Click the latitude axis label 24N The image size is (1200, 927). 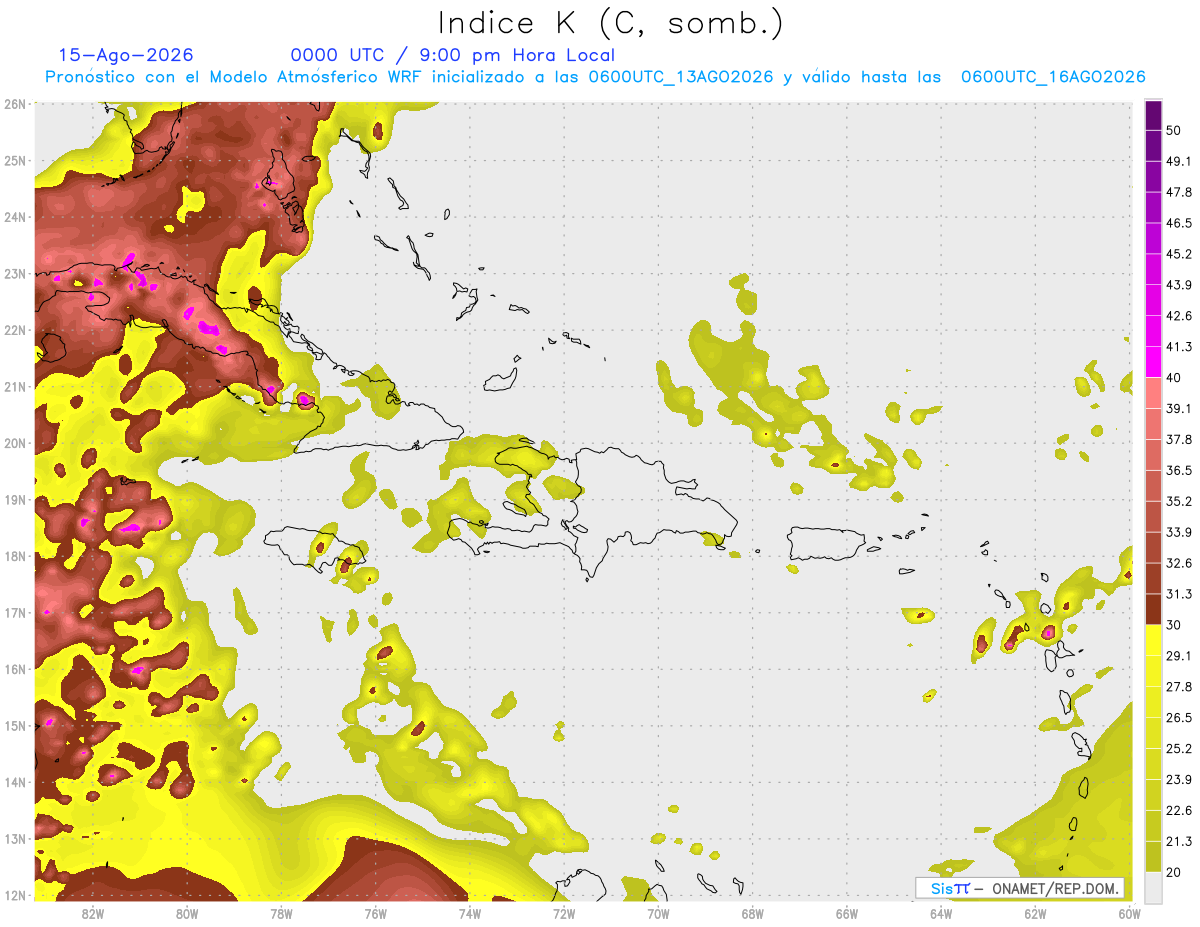coord(15,217)
